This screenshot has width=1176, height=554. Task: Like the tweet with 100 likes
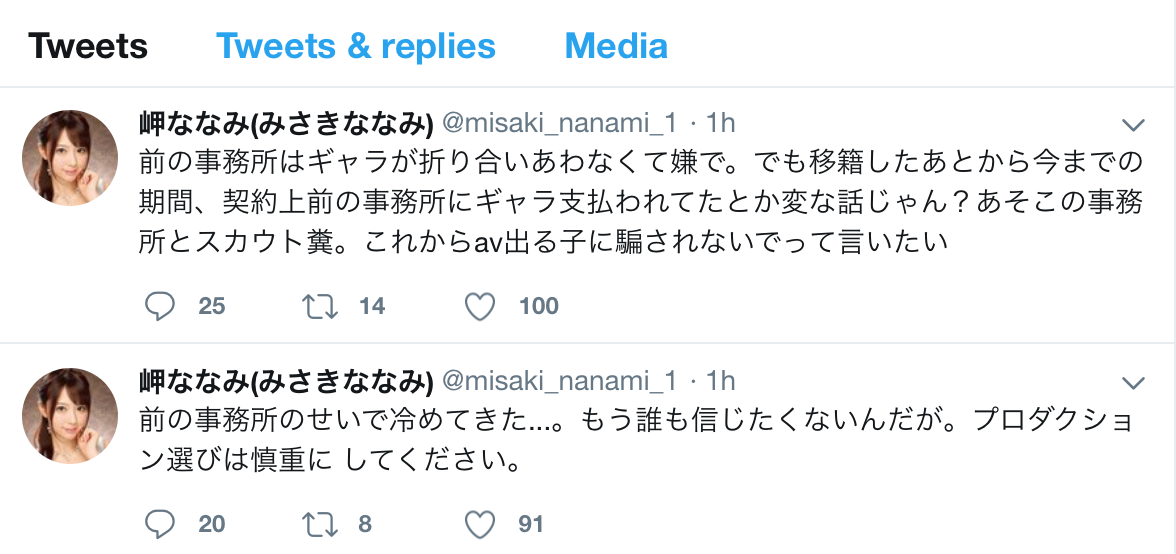[x=481, y=306]
